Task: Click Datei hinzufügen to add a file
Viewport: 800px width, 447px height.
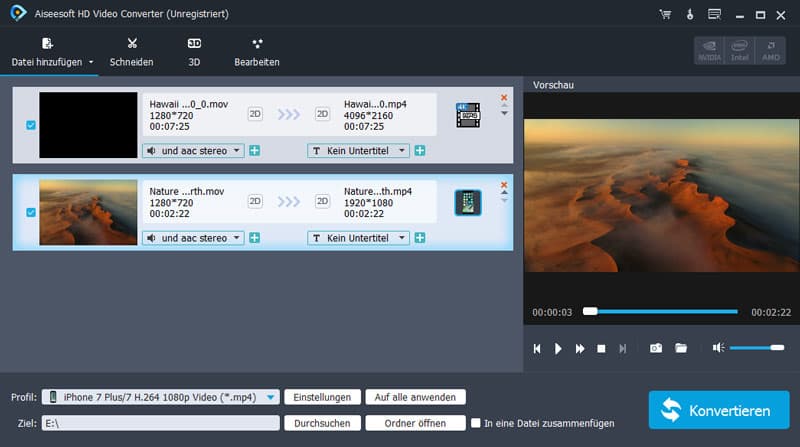Action: click(47, 53)
